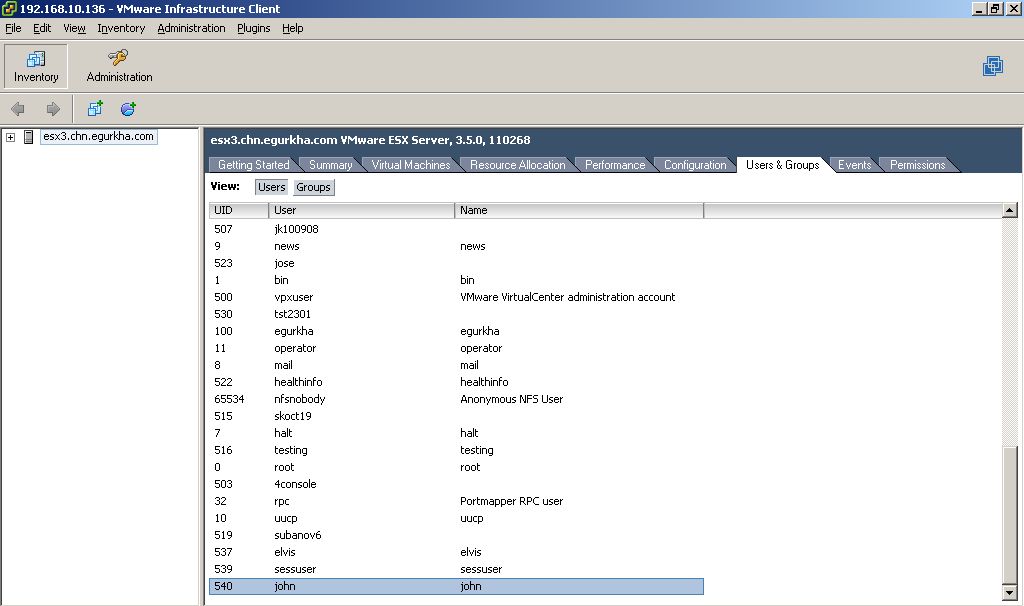Click the title bar application icon
The width and height of the screenshot is (1024, 606).
pyautogui.click(x=9, y=8)
